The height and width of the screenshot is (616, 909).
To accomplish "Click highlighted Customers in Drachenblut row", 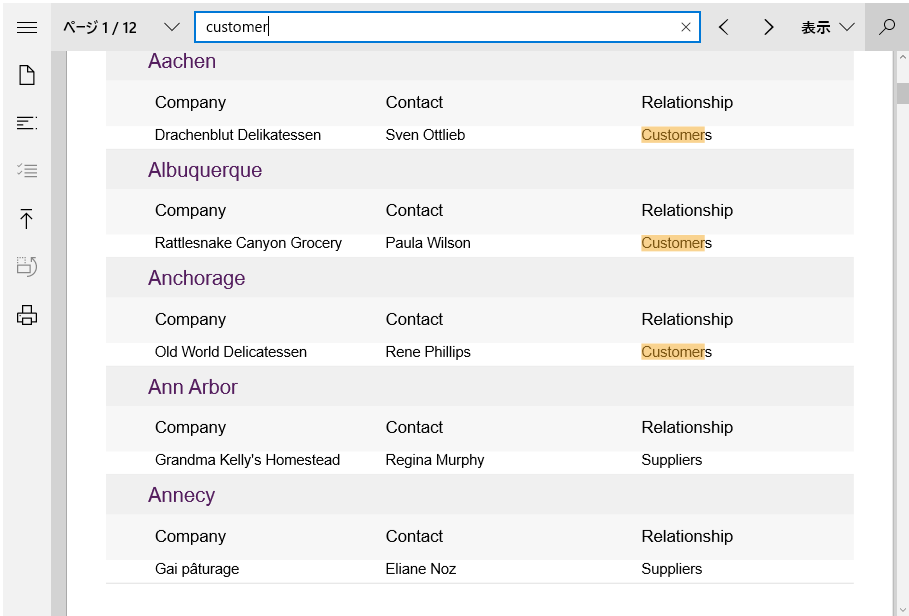I will coord(677,135).
